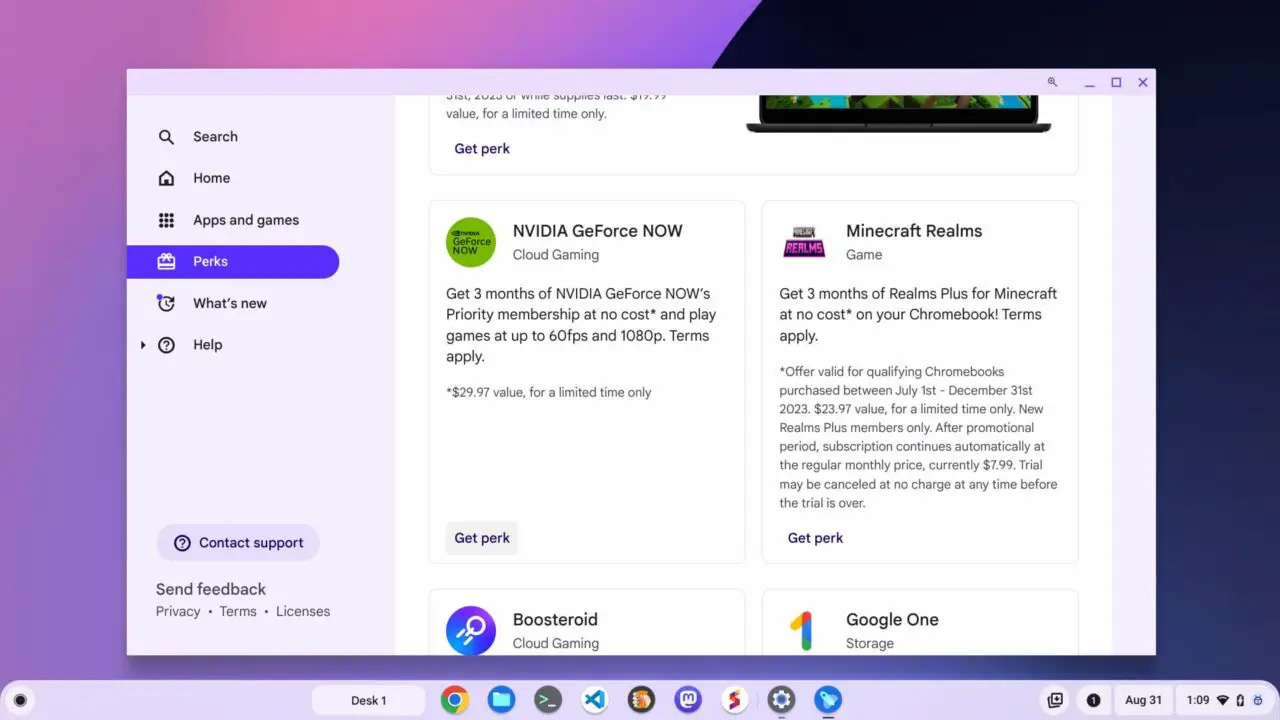Viewport: 1280px width, 720px height.
Task: Open the screen capture holding space icon
Action: 1055,700
